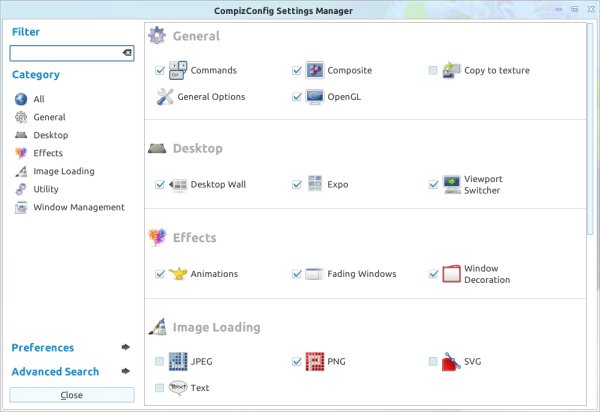Viewport: 600px width, 412px height.
Task: Uncheck the Fading Windows checkbox
Action: click(297, 274)
